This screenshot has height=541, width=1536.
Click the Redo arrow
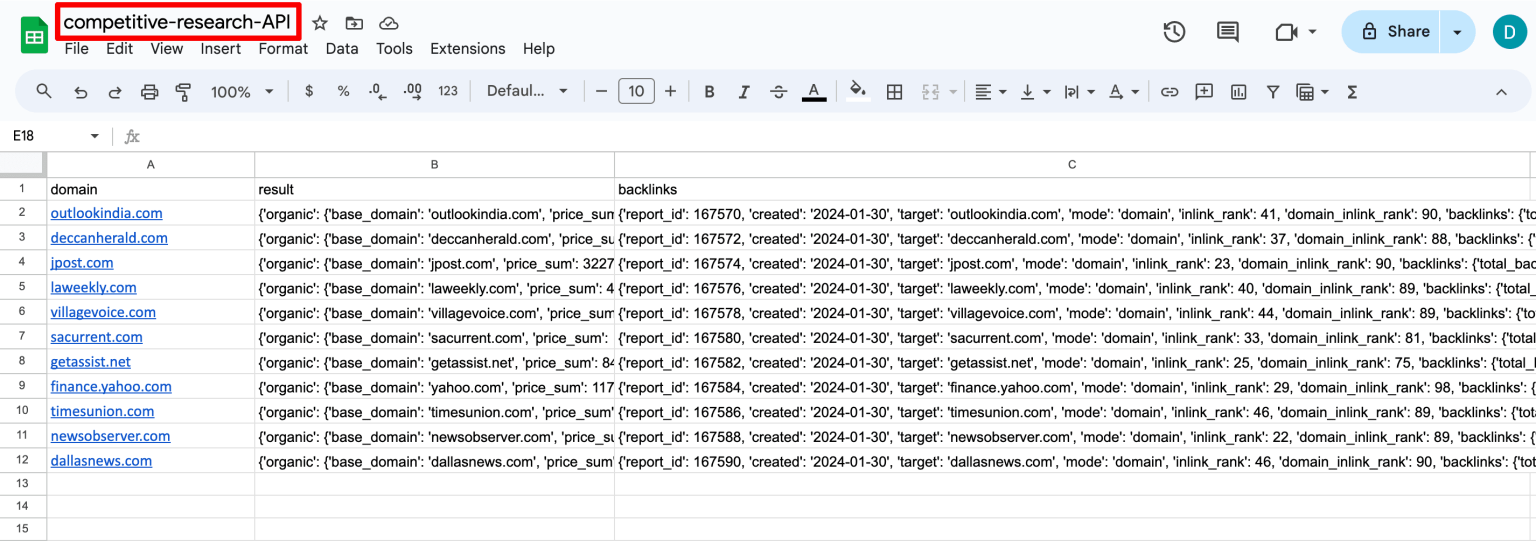(x=115, y=92)
